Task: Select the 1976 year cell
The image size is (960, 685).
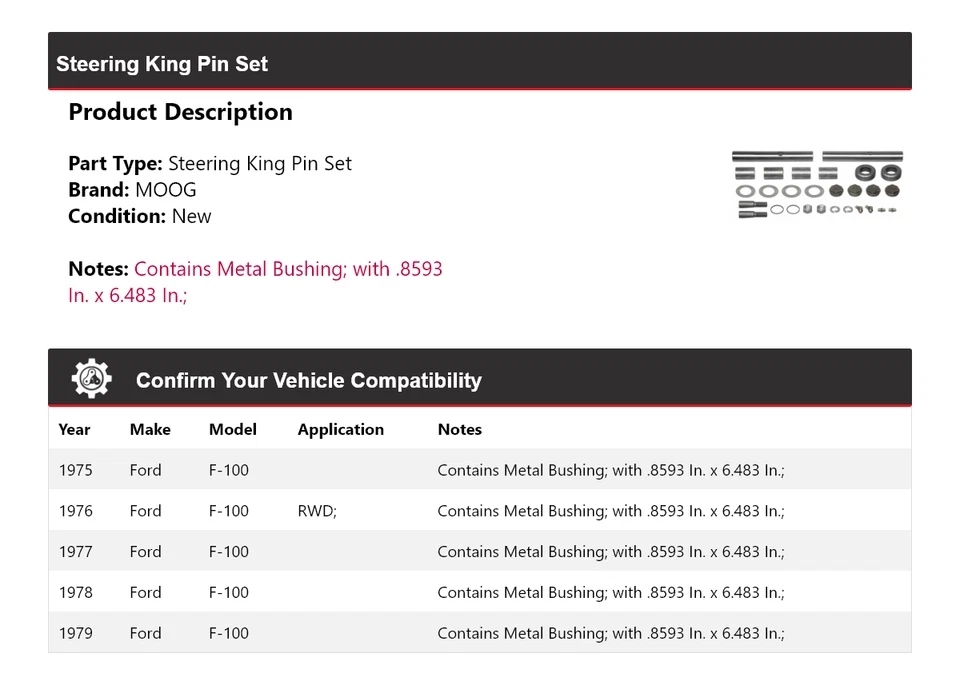Action: 75,511
